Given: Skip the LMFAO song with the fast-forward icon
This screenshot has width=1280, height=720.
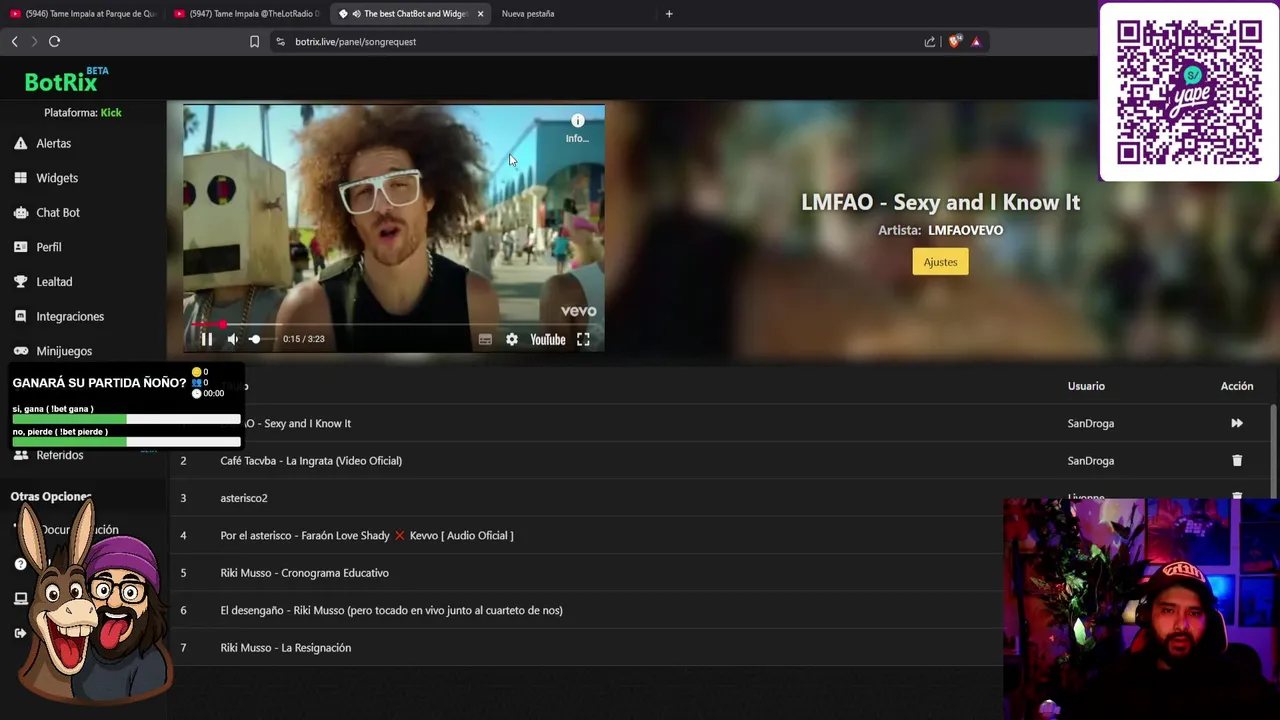Looking at the screenshot, I should 1237,423.
